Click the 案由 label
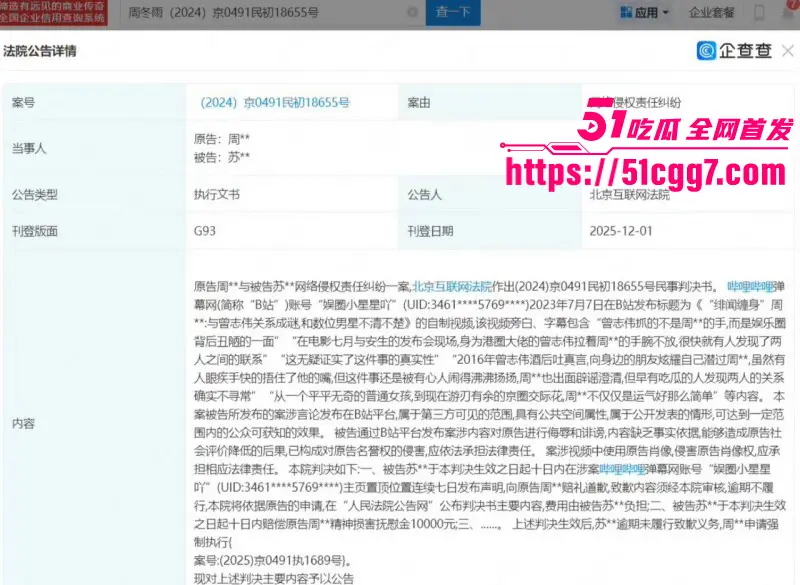The height and width of the screenshot is (585, 800). 419,103
